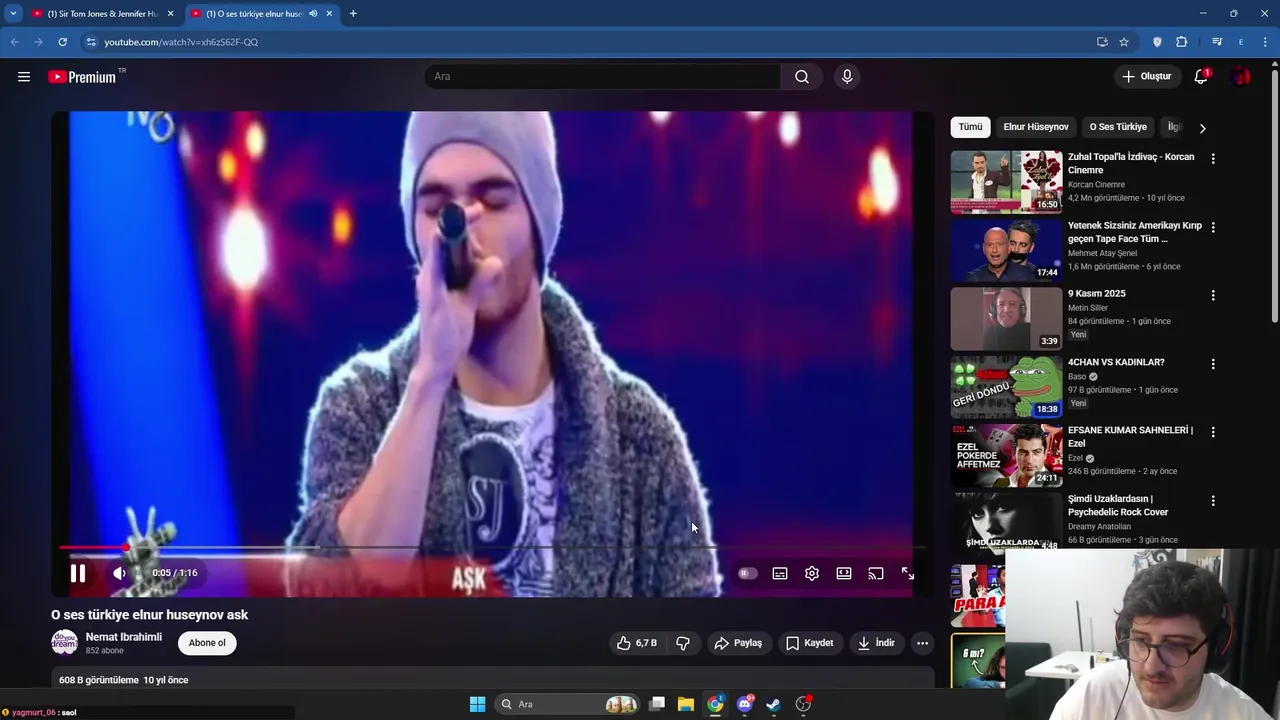The height and width of the screenshot is (720, 1280).
Task: Mute the video volume
Action: point(119,573)
